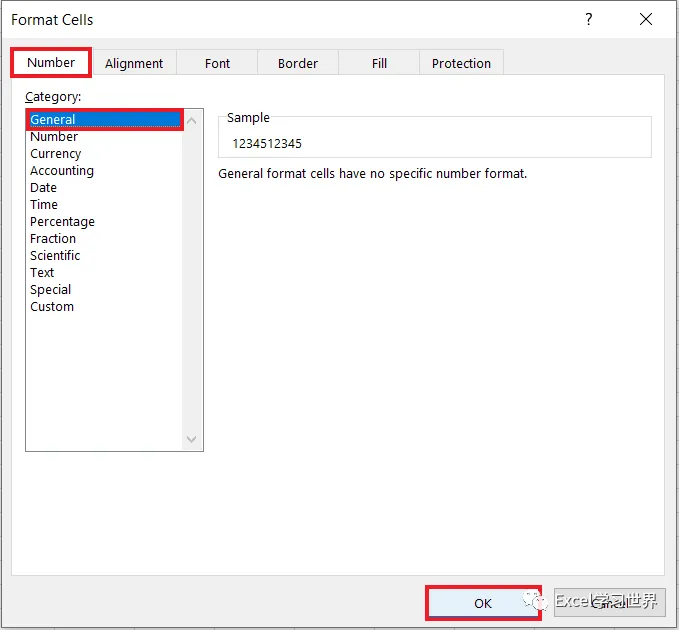The image size is (679, 630).
Task: Click the sample value 1234512345
Action: [x=267, y=143]
